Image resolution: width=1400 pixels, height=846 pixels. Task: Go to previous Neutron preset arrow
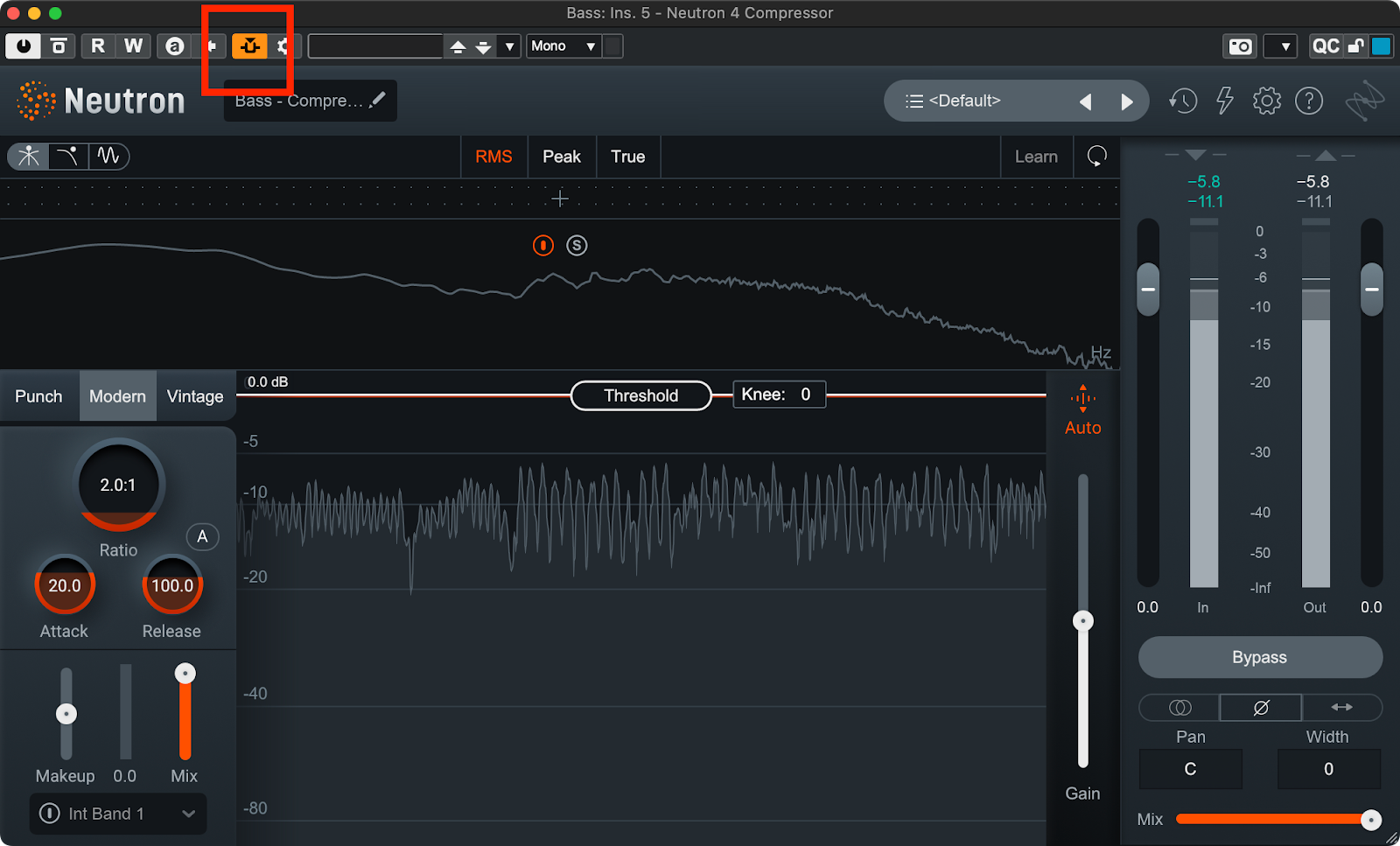click(x=1085, y=101)
